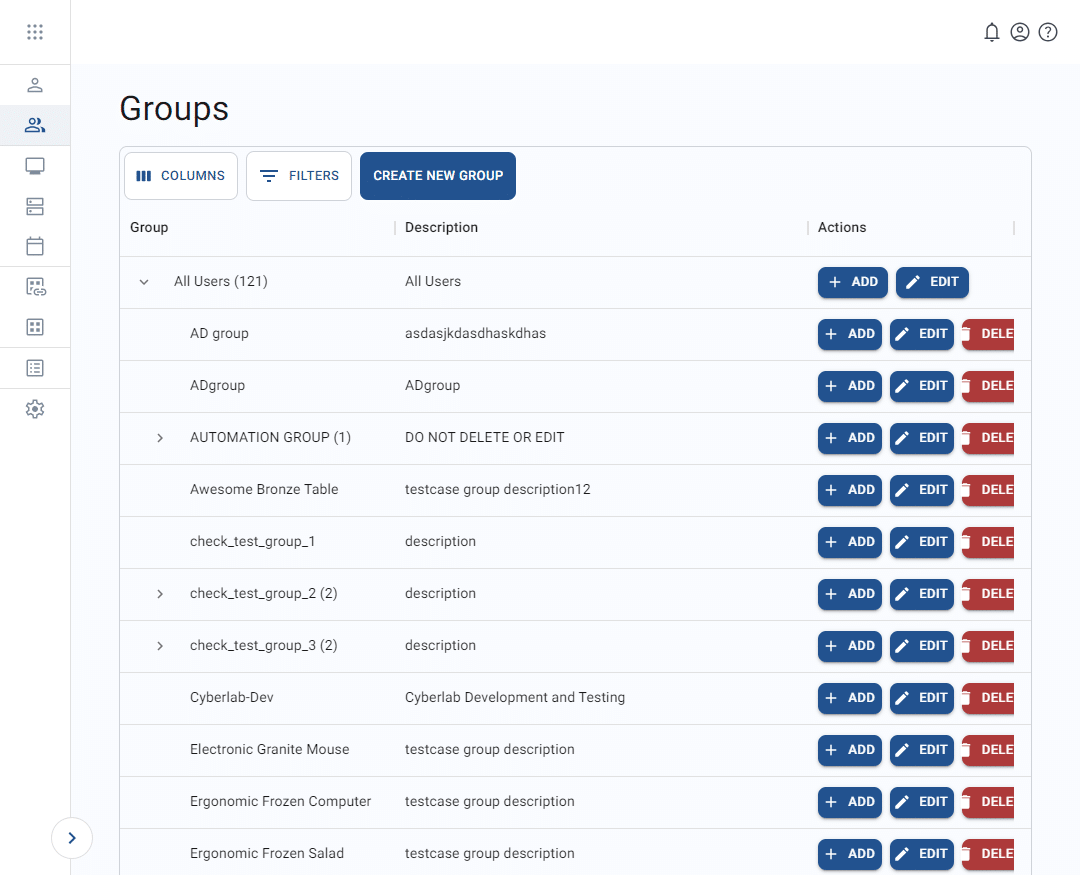
Task: Open the help icon
Action: [1048, 31]
